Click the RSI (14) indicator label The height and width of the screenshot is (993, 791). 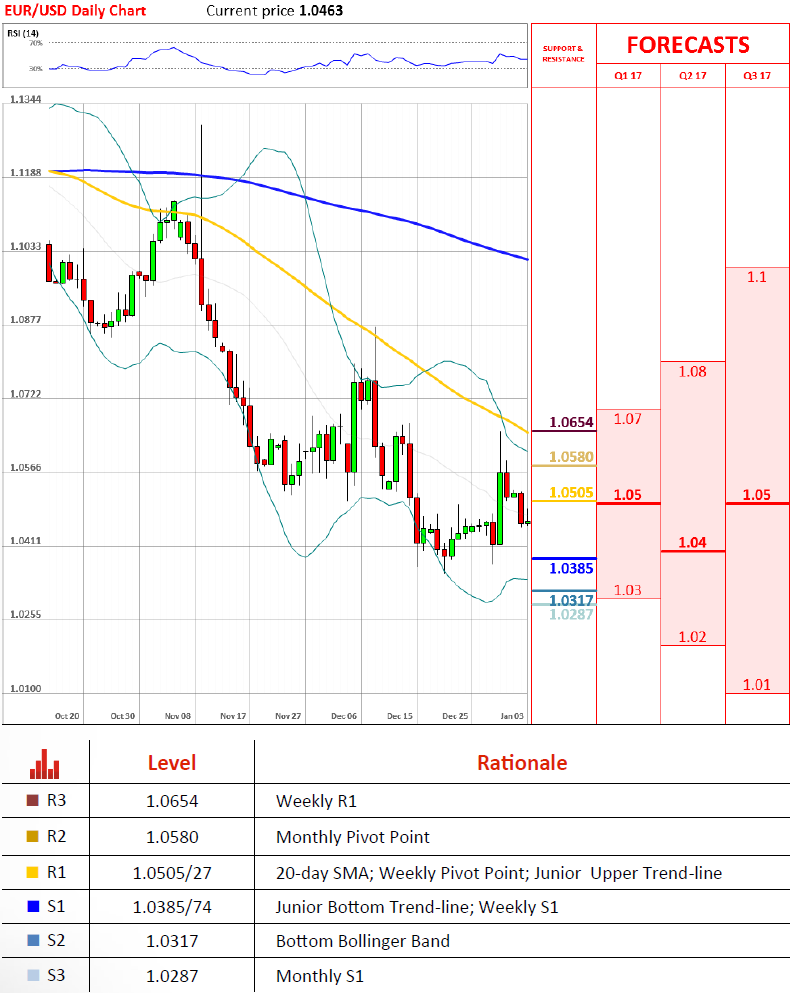tap(23, 33)
